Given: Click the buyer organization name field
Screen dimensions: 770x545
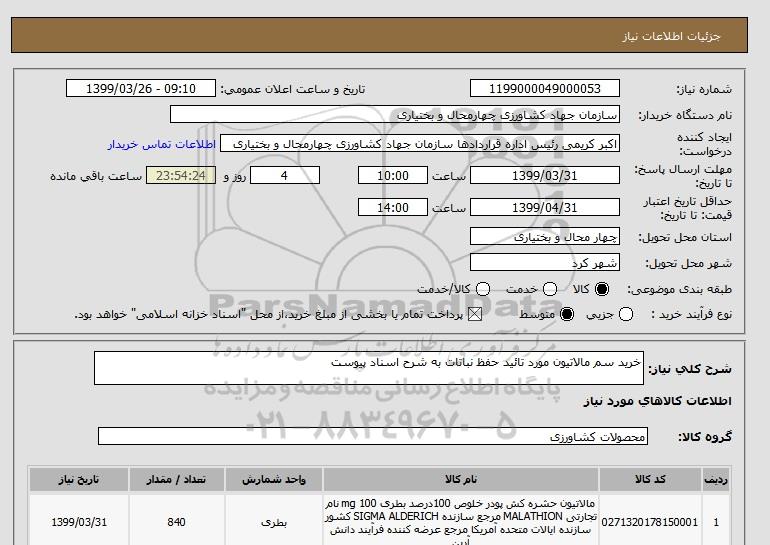Looking at the screenshot, I should (x=395, y=114).
